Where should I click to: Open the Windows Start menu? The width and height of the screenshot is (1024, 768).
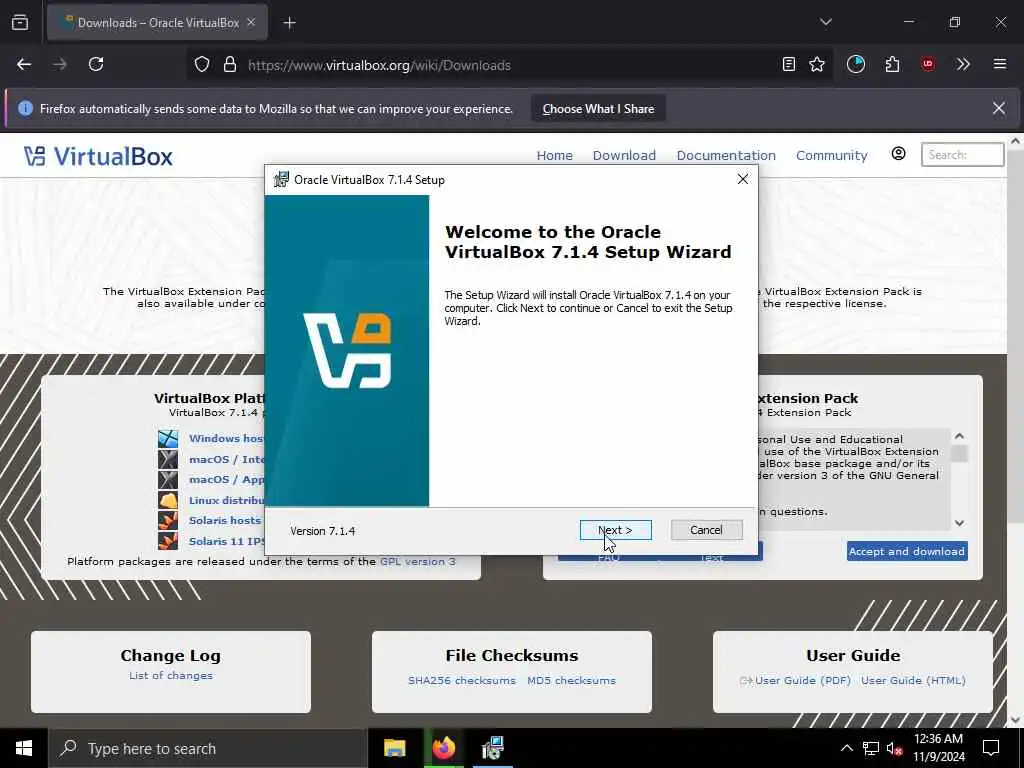point(24,748)
